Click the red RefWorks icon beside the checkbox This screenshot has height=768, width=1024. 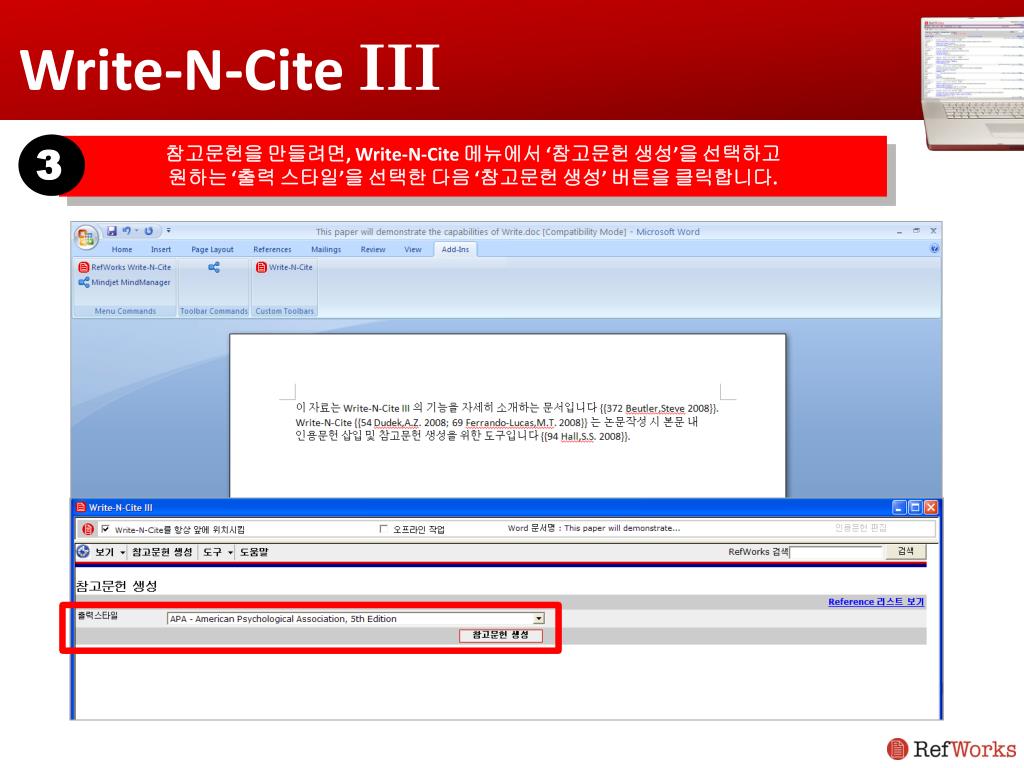pos(88,529)
